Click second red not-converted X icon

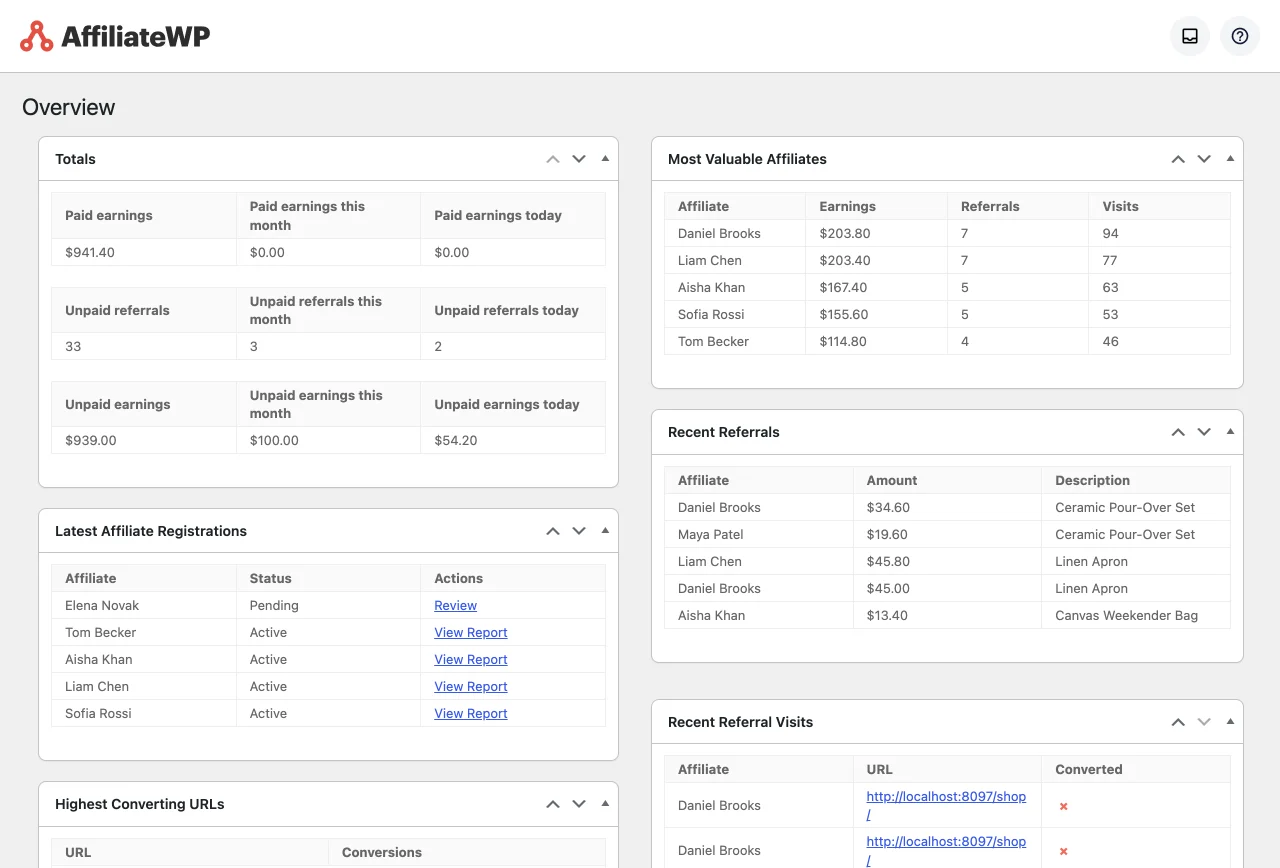pos(1063,851)
